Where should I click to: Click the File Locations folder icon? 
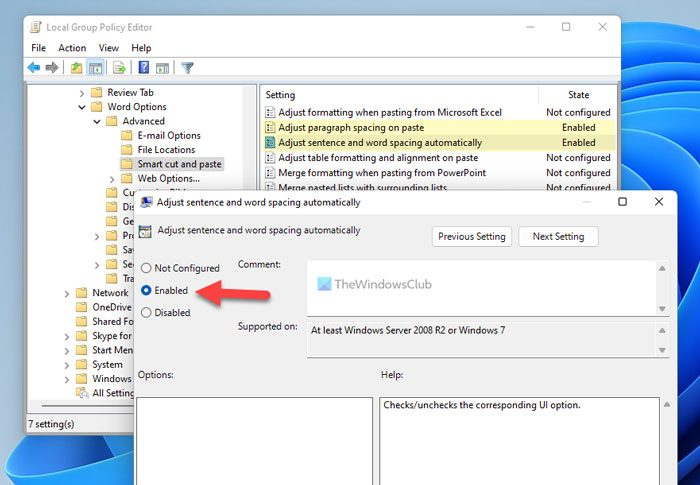(127, 150)
